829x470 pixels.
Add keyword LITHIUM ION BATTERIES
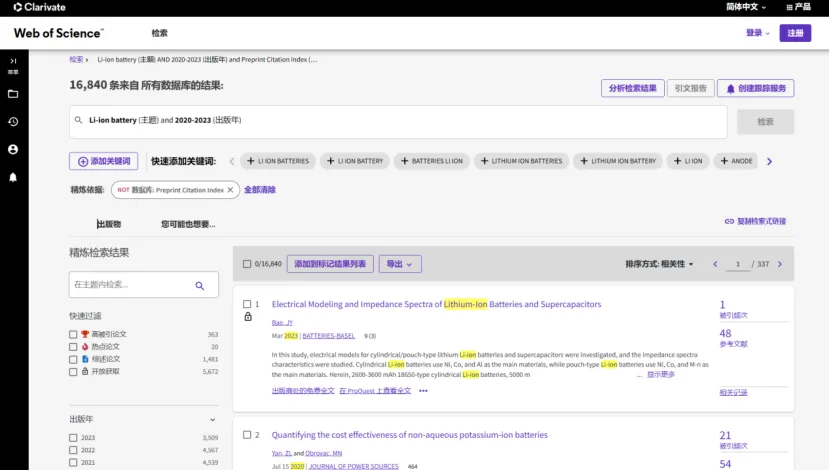click(x=521, y=161)
